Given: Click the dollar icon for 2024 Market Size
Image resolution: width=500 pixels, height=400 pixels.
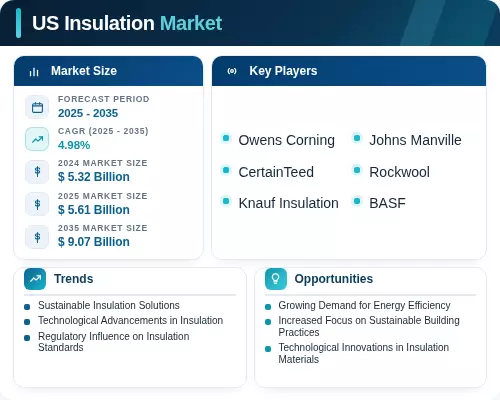Looking at the screenshot, I should (x=37, y=172).
